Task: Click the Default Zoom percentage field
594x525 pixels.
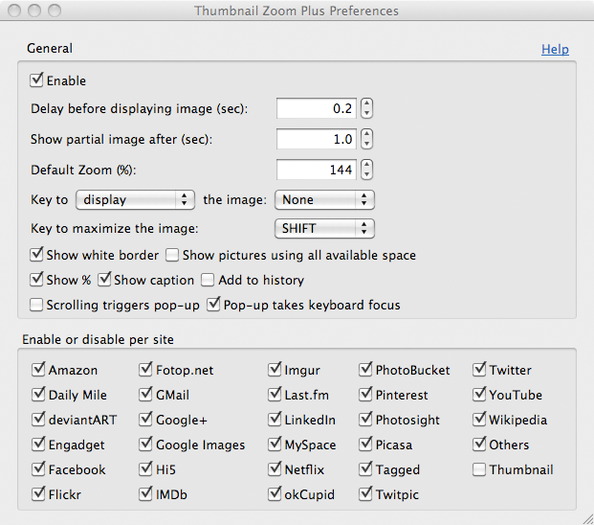Action: pyautogui.click(x=316, y=170)
